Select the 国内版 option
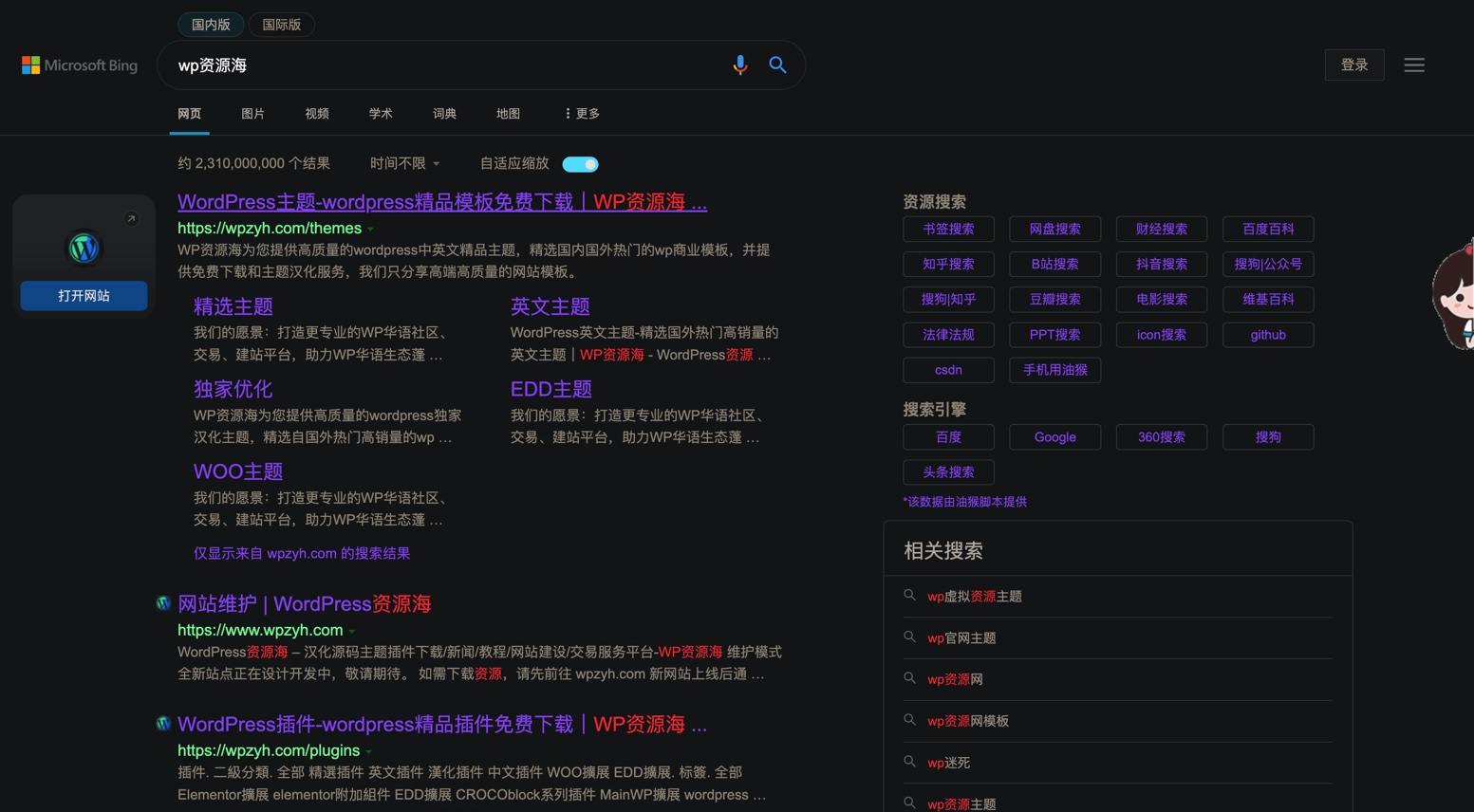Screen dimensions: 1474x812 coord(211,25)
